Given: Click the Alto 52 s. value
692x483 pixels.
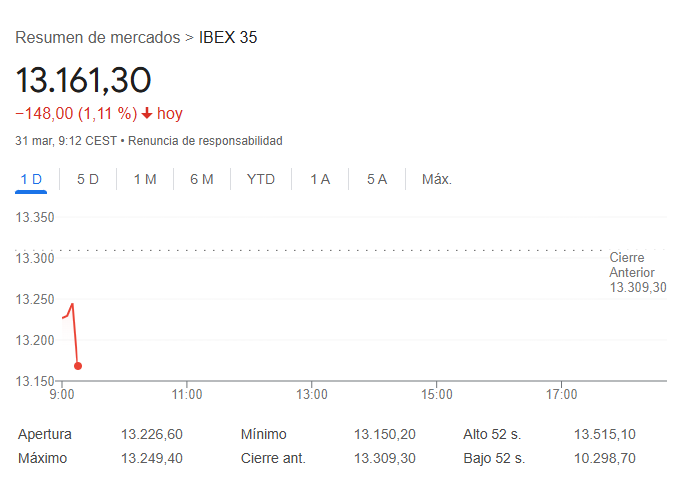Looking at the screenshot, I should (x=604, y=434).
